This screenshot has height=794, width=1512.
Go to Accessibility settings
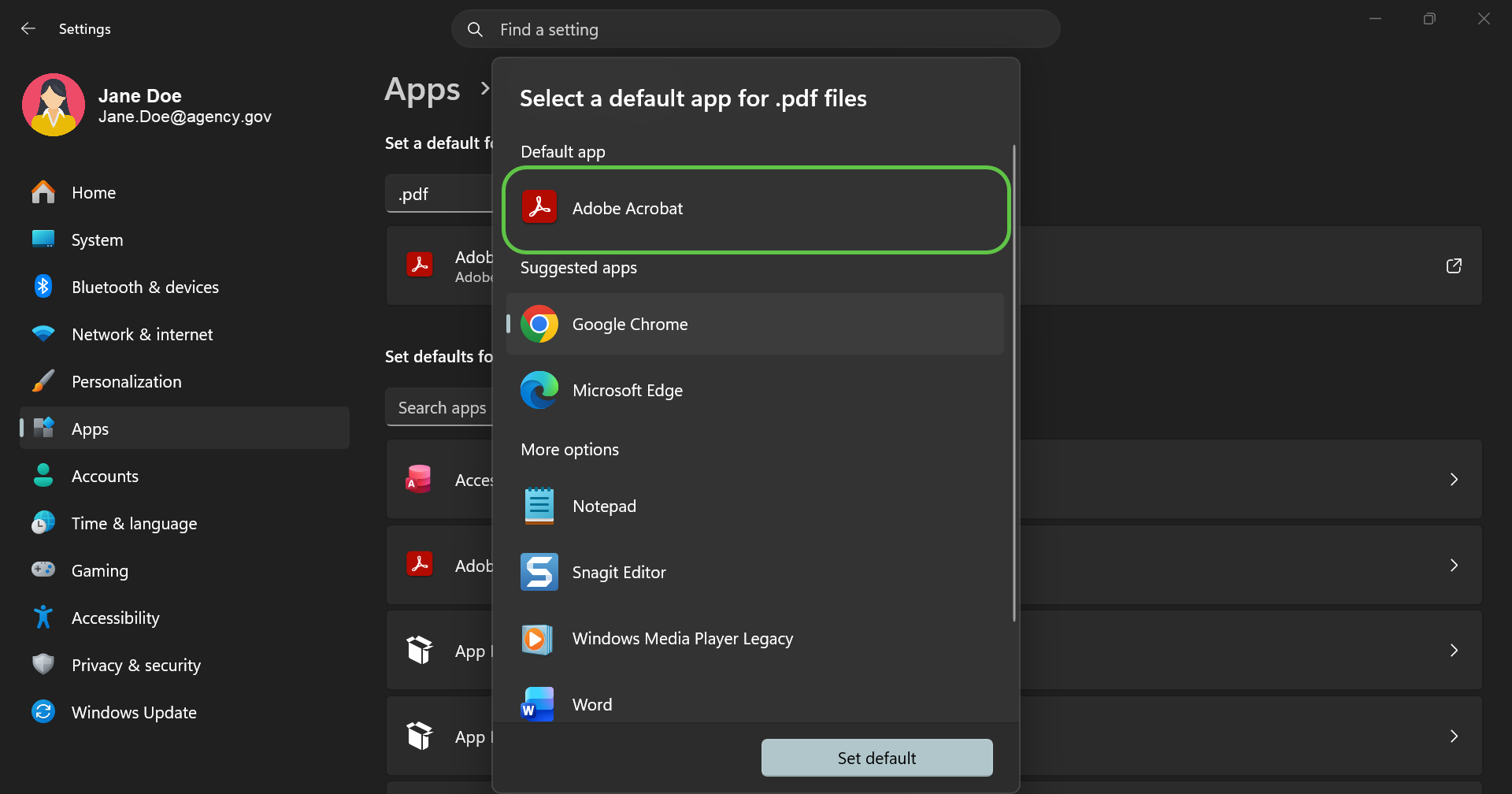(x=185, y=618)
